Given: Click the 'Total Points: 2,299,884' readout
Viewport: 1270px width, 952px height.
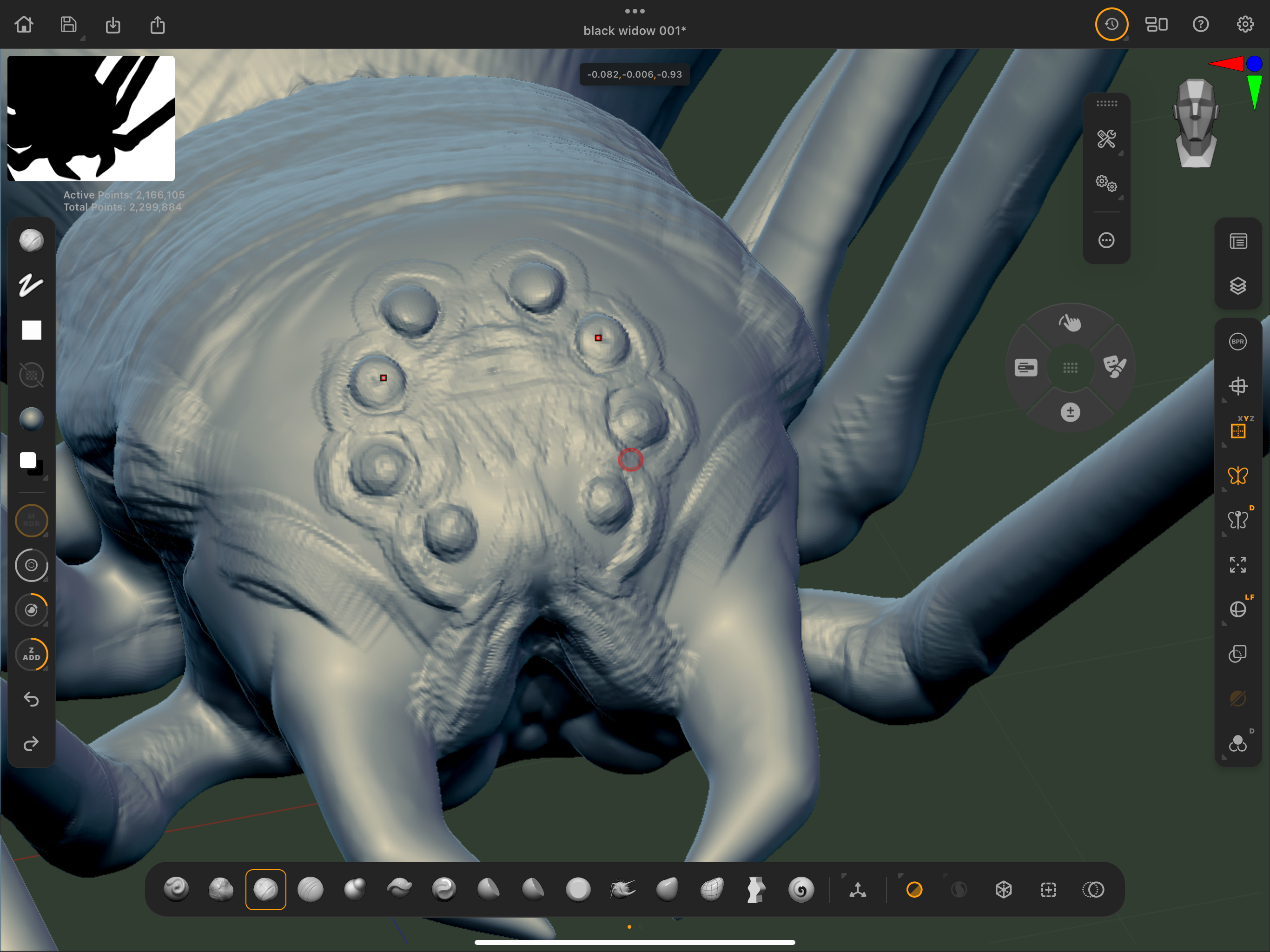Looking at the screenshot, I should 122,207.
